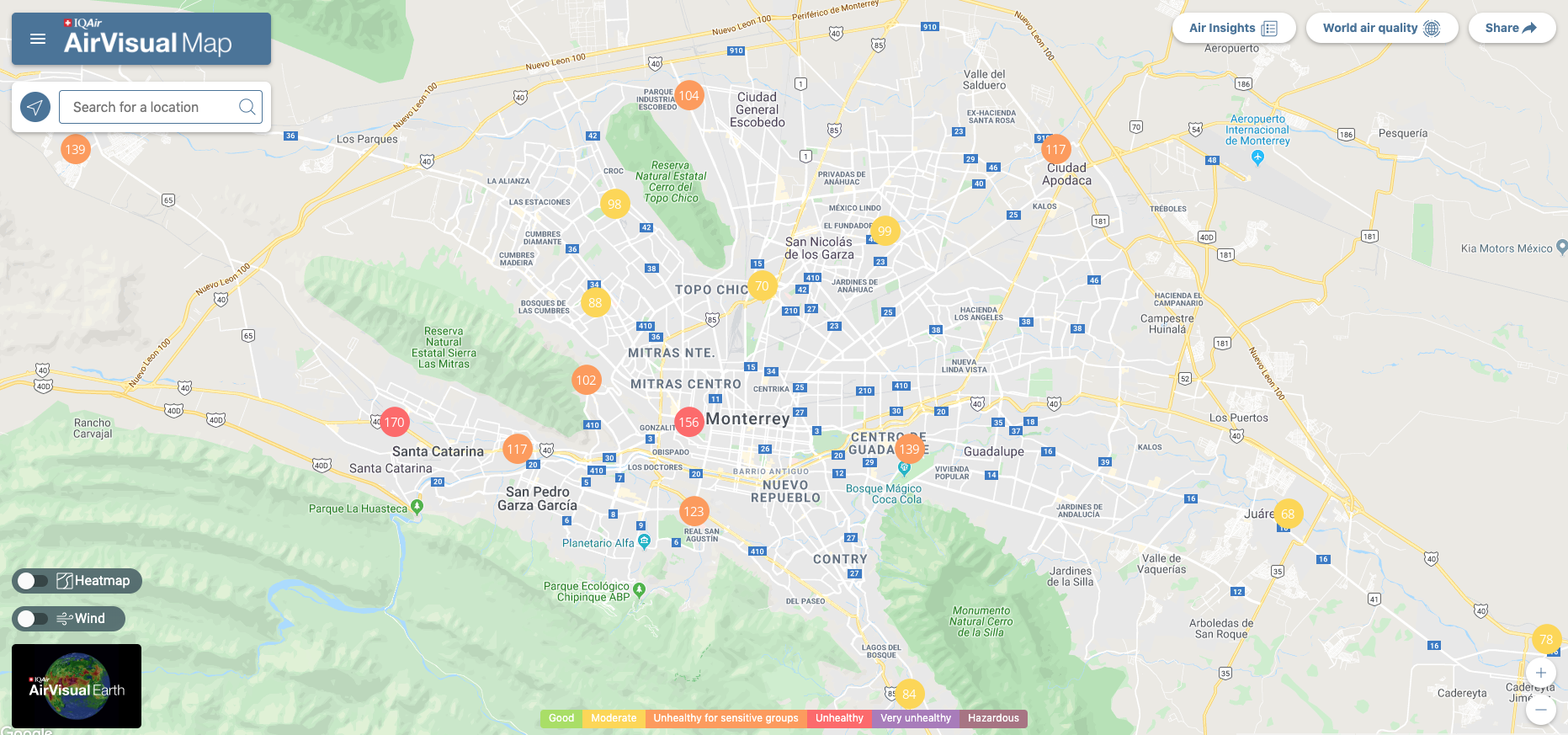1568x735 pixels.
Task: Open Air Insights panel
Action: pos(1233,28)
